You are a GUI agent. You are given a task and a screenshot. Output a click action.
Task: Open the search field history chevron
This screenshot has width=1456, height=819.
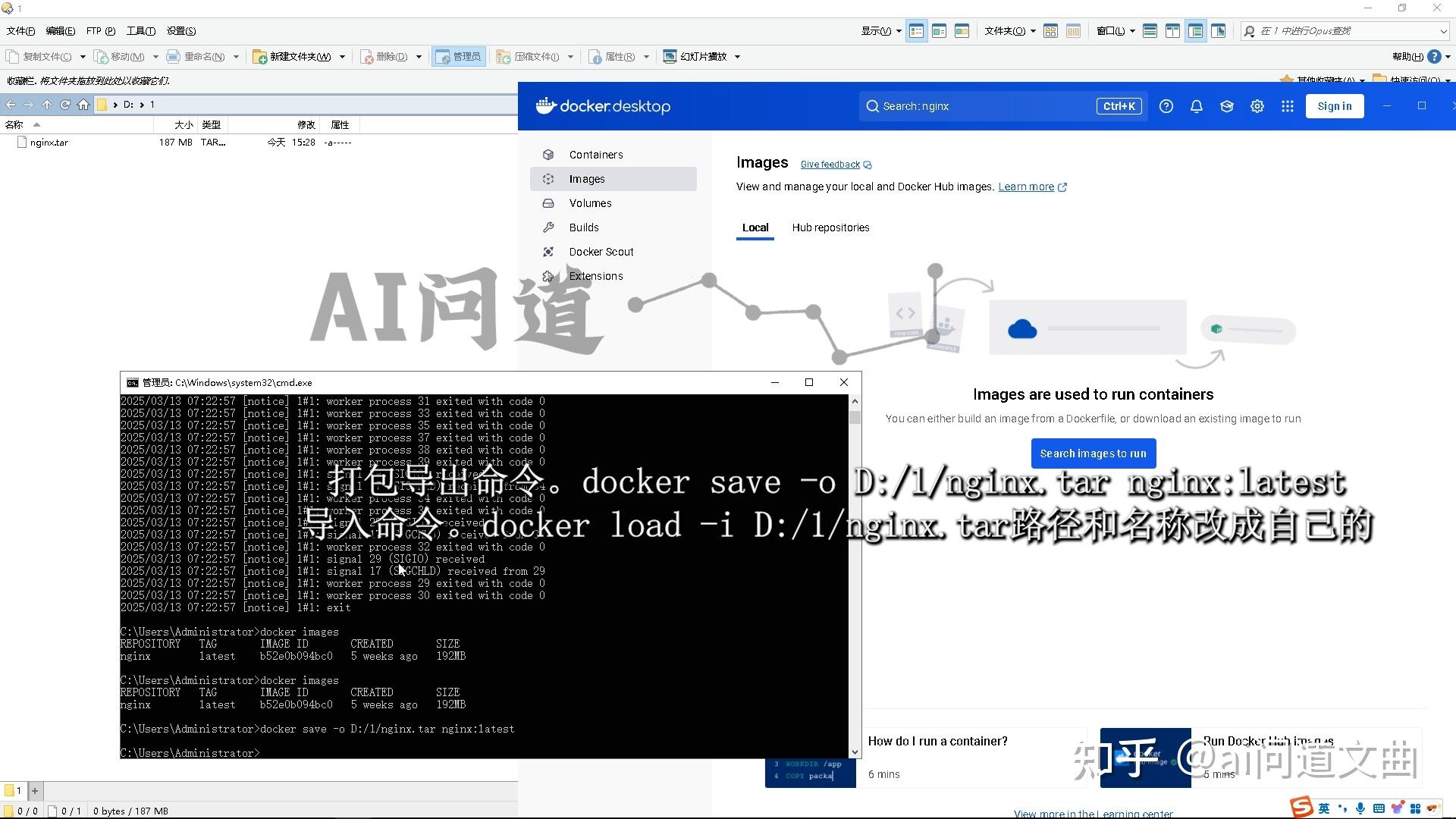coord(1442,31)
